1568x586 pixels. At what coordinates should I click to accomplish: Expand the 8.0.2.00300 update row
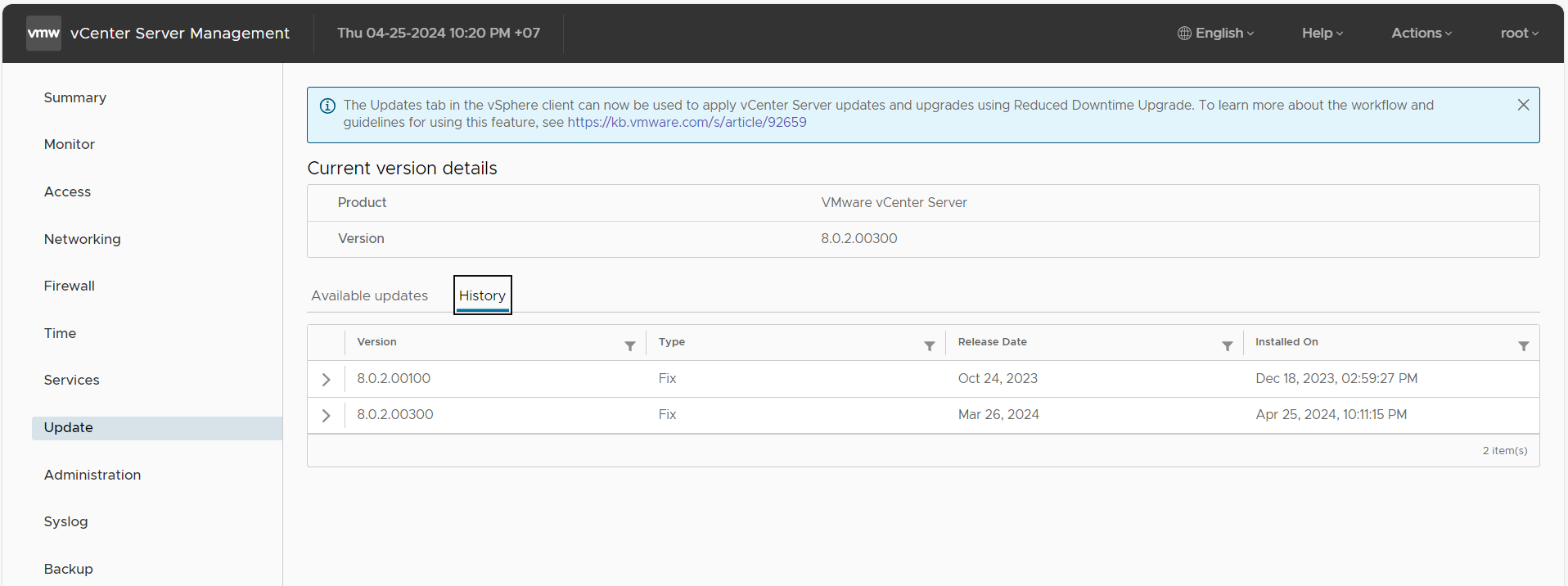326,416
